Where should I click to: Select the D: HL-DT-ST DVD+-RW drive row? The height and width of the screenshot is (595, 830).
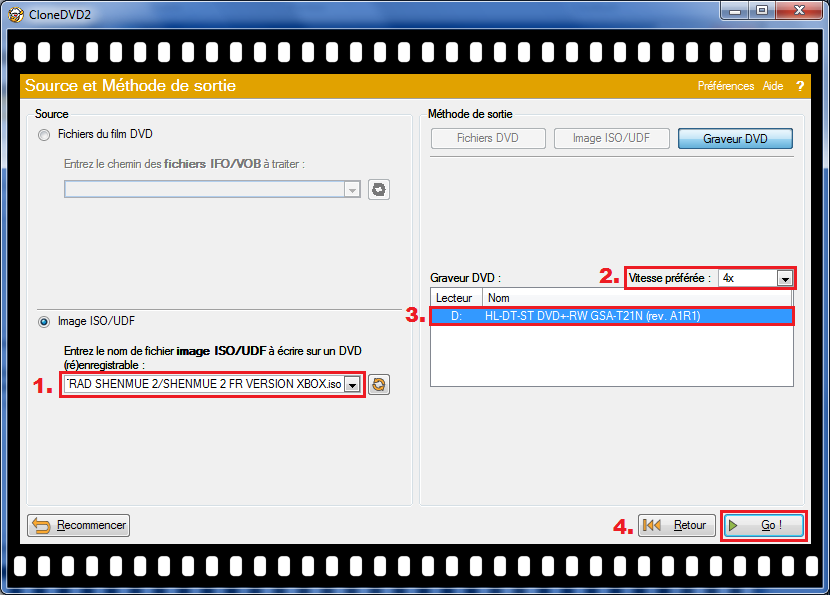point(611,316)
